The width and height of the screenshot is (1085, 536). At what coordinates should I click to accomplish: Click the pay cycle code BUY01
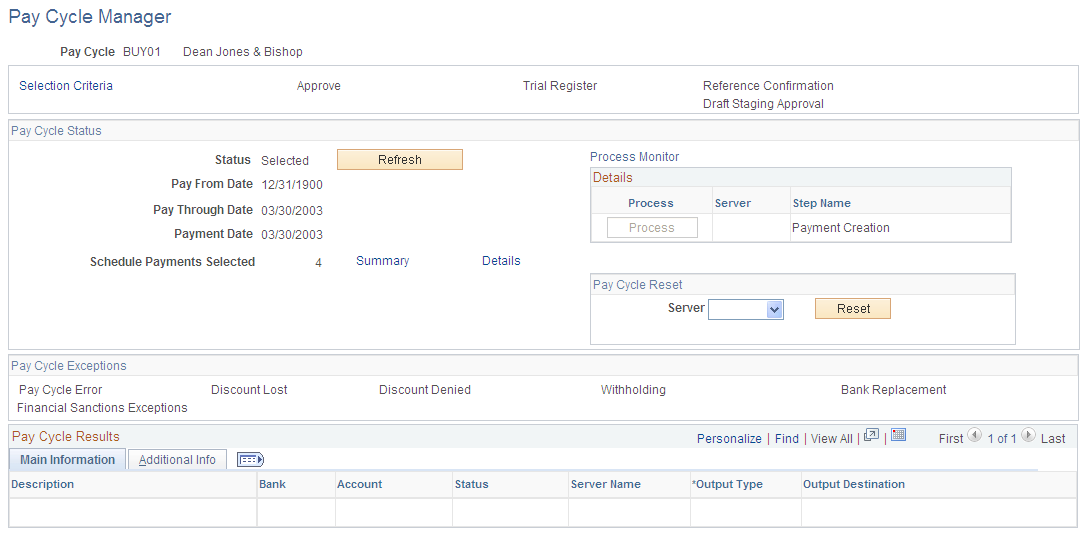tap(142, 52)
